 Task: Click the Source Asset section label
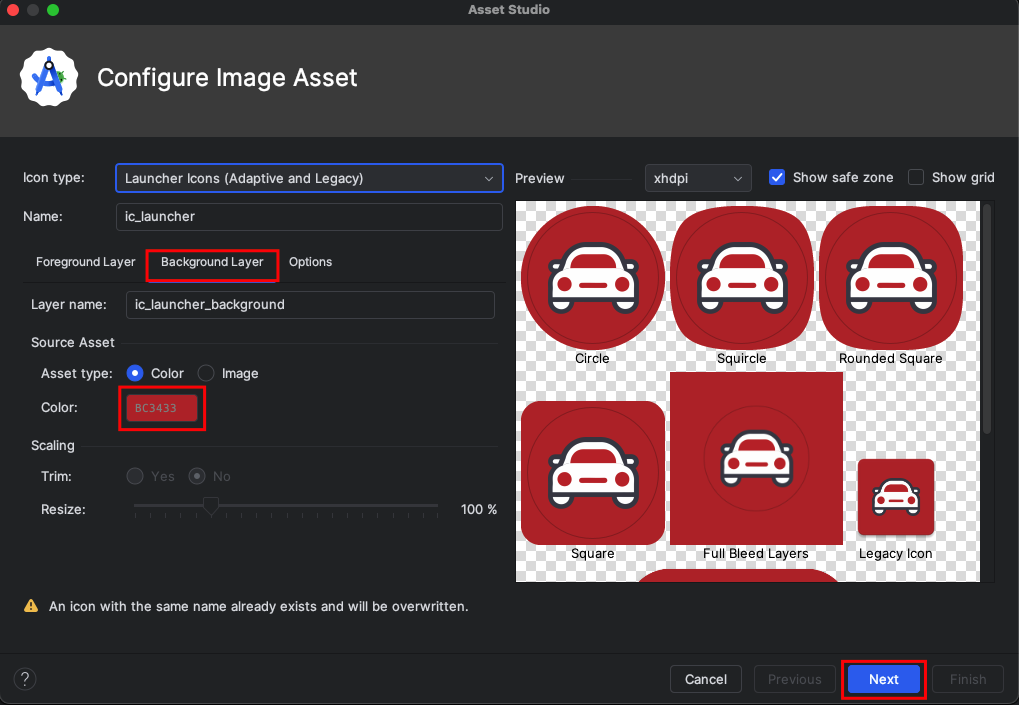tap(73, 342)
